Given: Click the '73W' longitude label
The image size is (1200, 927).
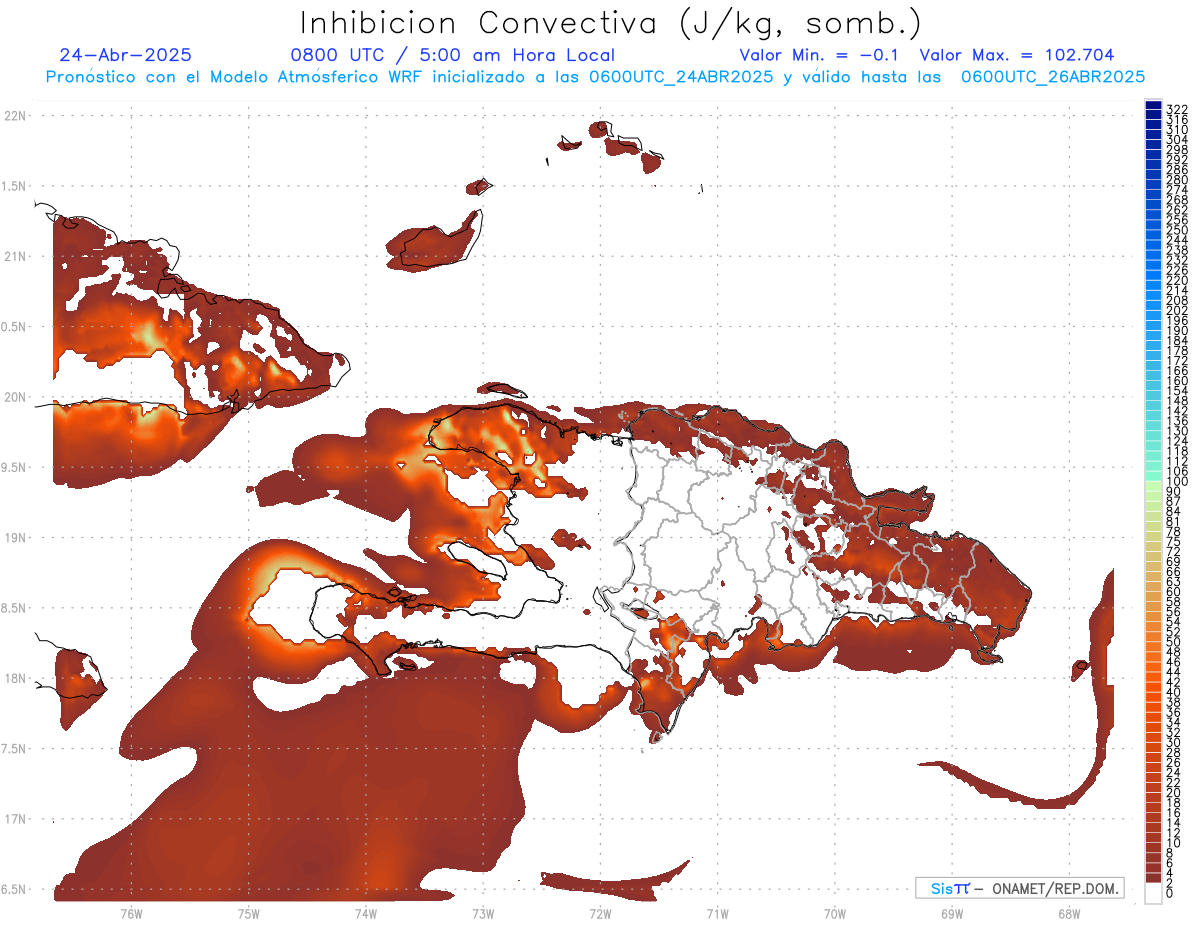Looking at the screenshot, I should click(483, 913).
